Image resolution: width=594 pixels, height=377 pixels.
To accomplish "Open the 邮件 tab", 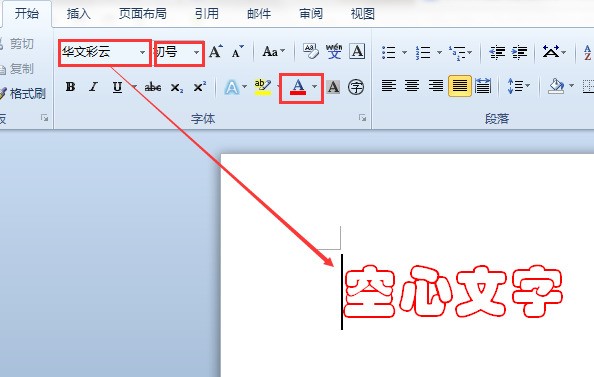I will click(x=259, y=14).
